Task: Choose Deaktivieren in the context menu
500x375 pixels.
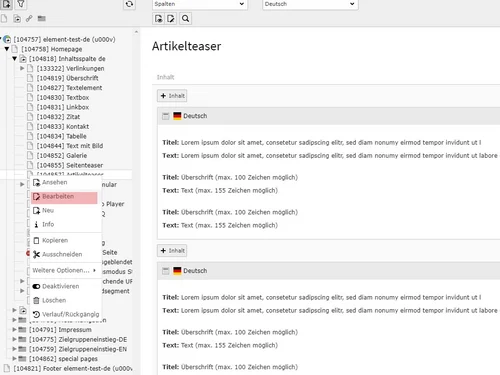Action: pos(66,286)
